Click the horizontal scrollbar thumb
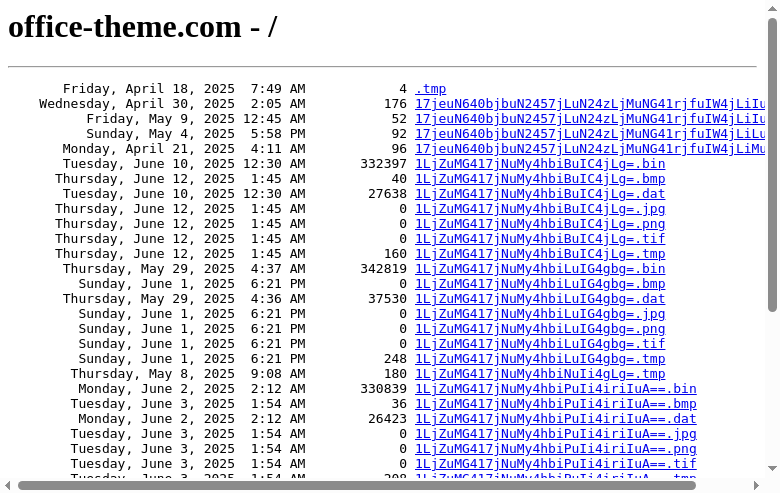Viewport: 780px width, 493px height. tap(357, 485)
